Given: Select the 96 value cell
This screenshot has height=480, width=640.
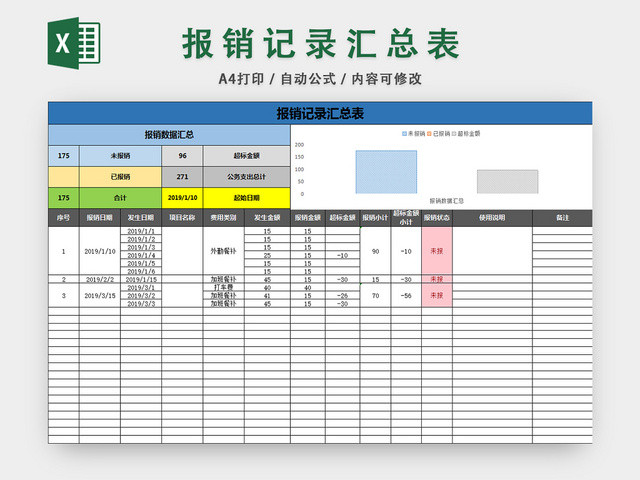Looking at the screenshot, I should point(182,156).
